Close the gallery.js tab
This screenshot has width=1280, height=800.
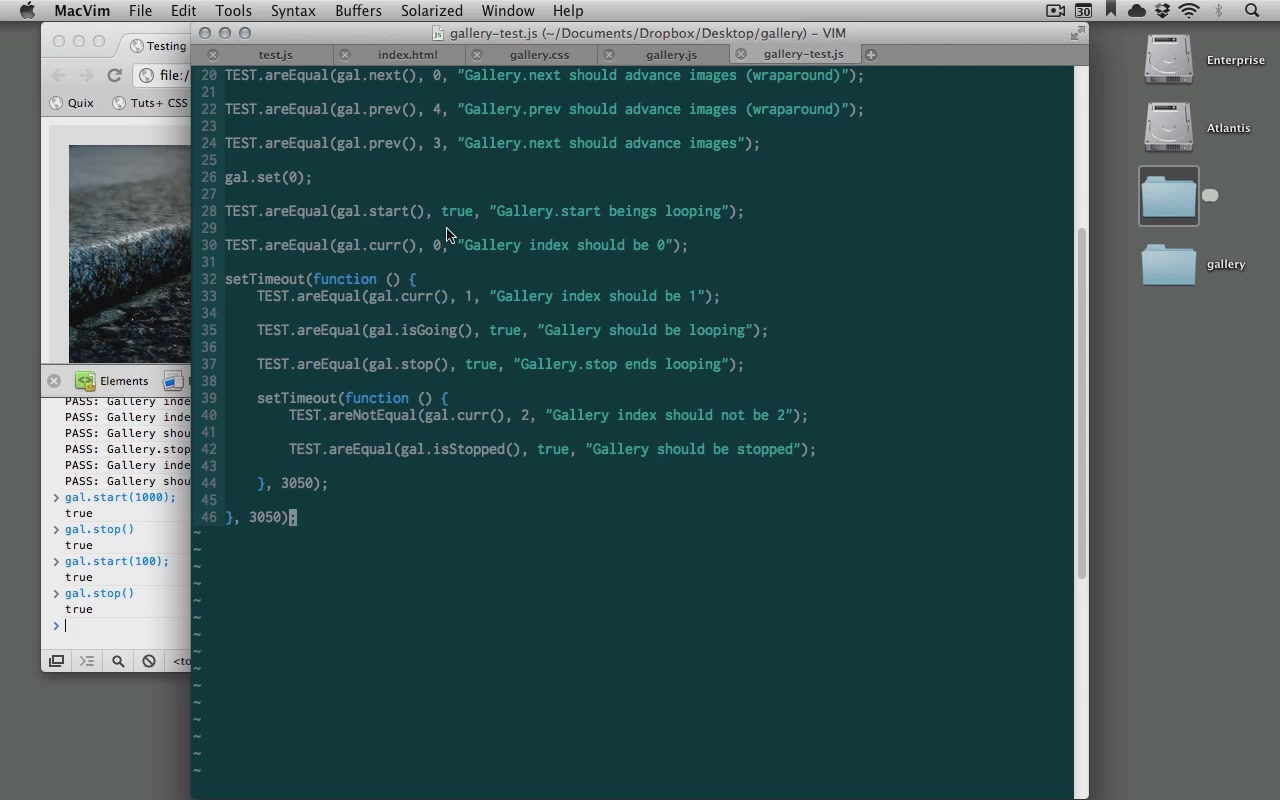[609, 55]
